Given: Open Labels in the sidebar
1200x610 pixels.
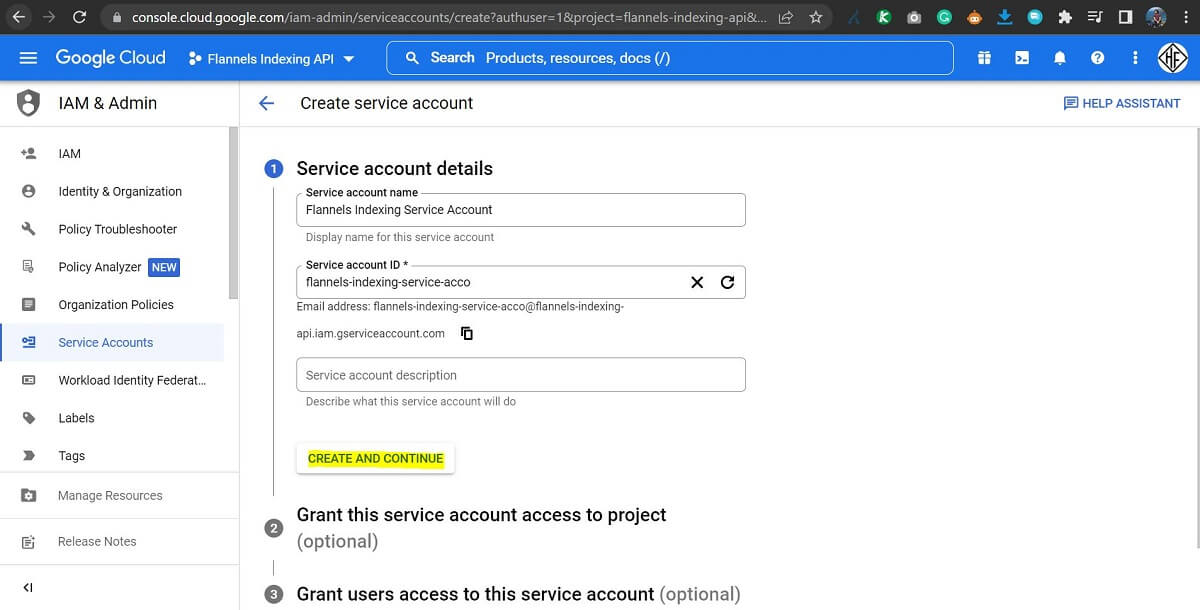Looking at the screenshot, I should click(x=112, y=418).
